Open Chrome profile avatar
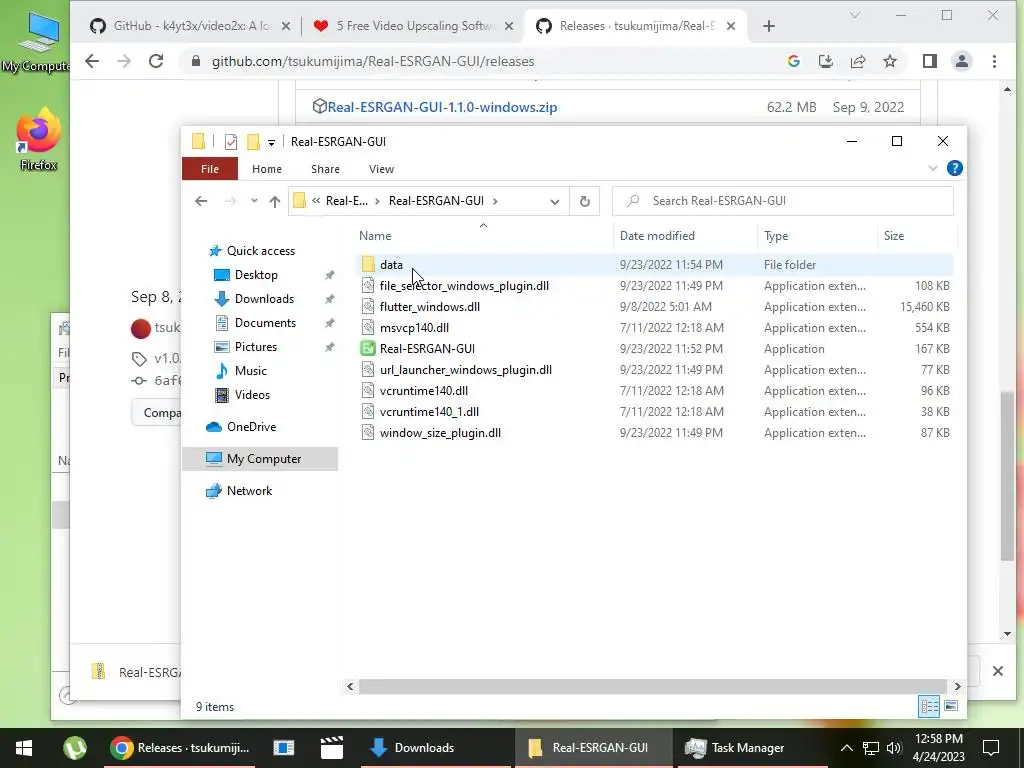 point(962,61)
